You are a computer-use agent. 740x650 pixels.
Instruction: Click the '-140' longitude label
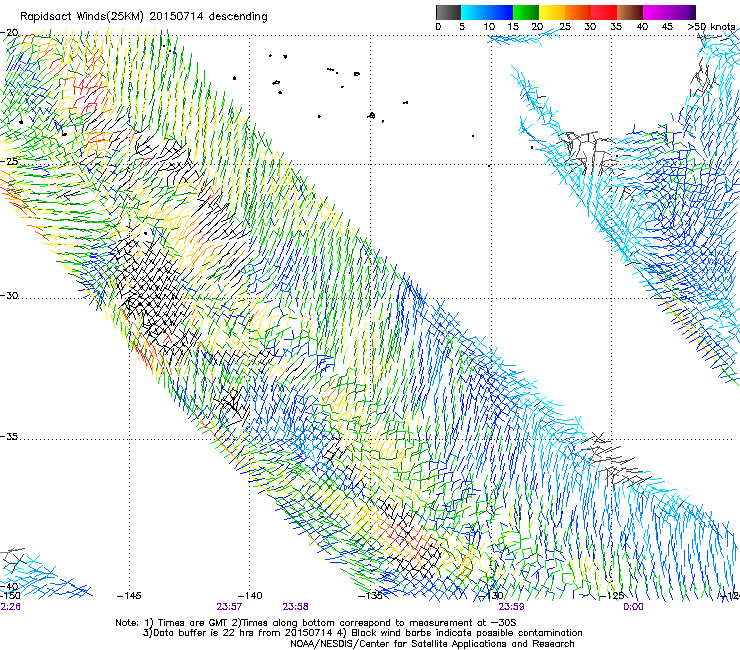tap(250, 596)
